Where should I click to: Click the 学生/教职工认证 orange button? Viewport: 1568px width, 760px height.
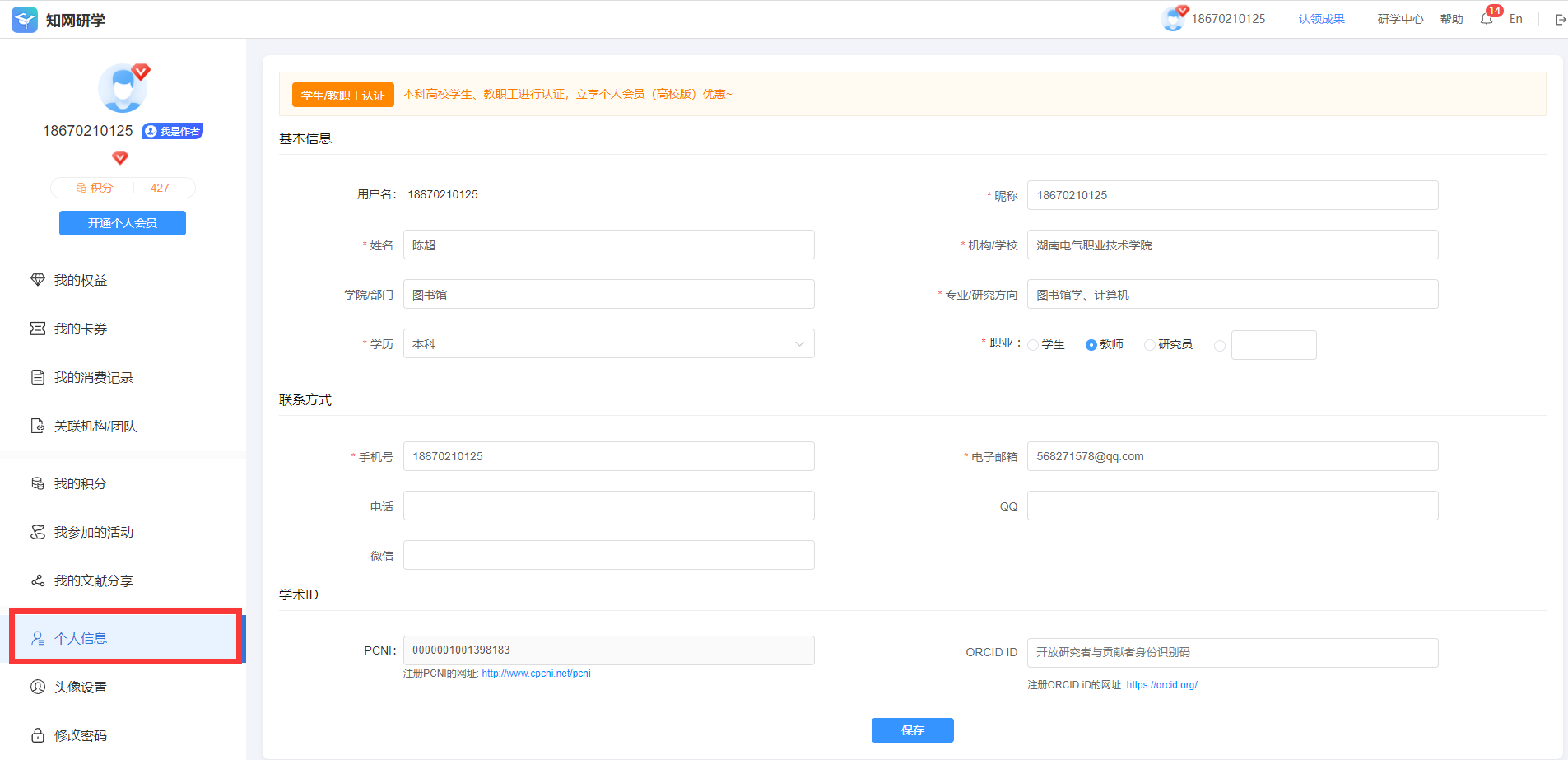[x=343, y=95]
